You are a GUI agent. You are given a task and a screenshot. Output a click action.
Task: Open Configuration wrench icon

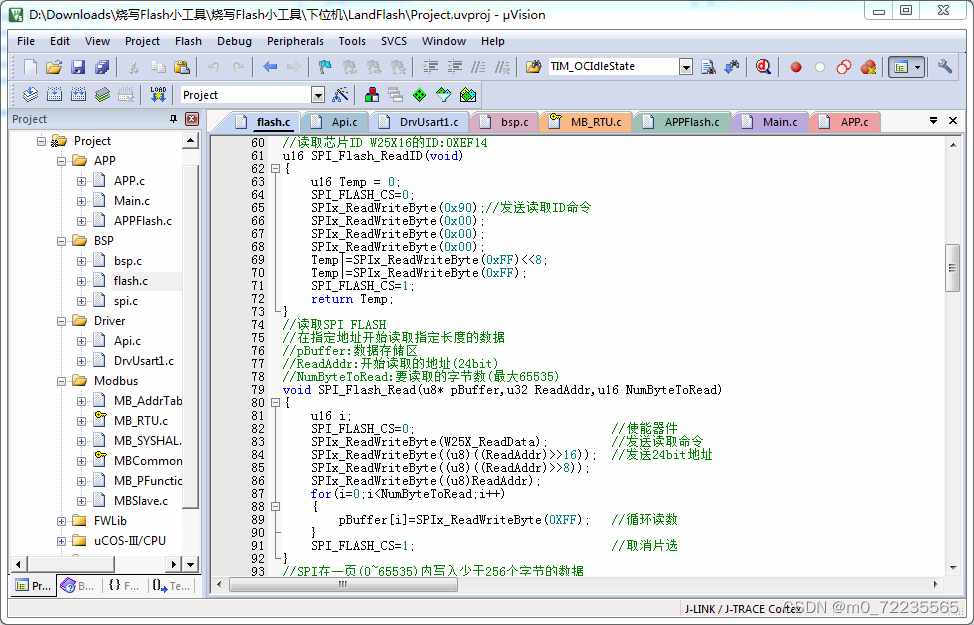point(945,66)
